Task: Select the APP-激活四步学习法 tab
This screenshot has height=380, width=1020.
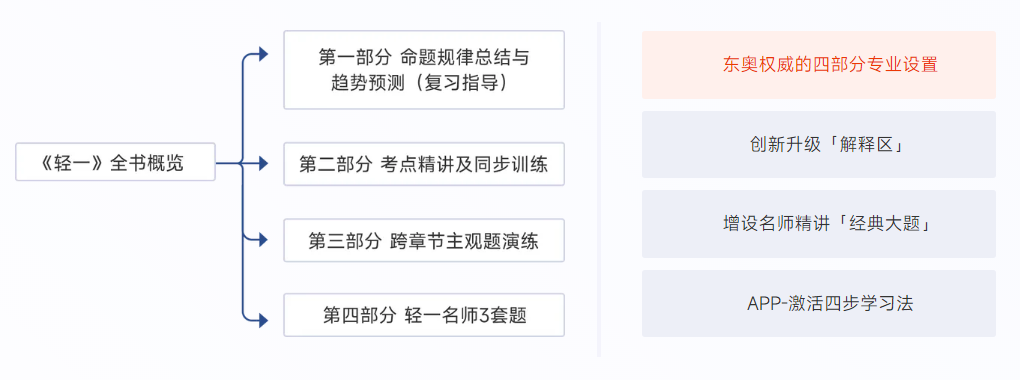Action: coord(818,304)
